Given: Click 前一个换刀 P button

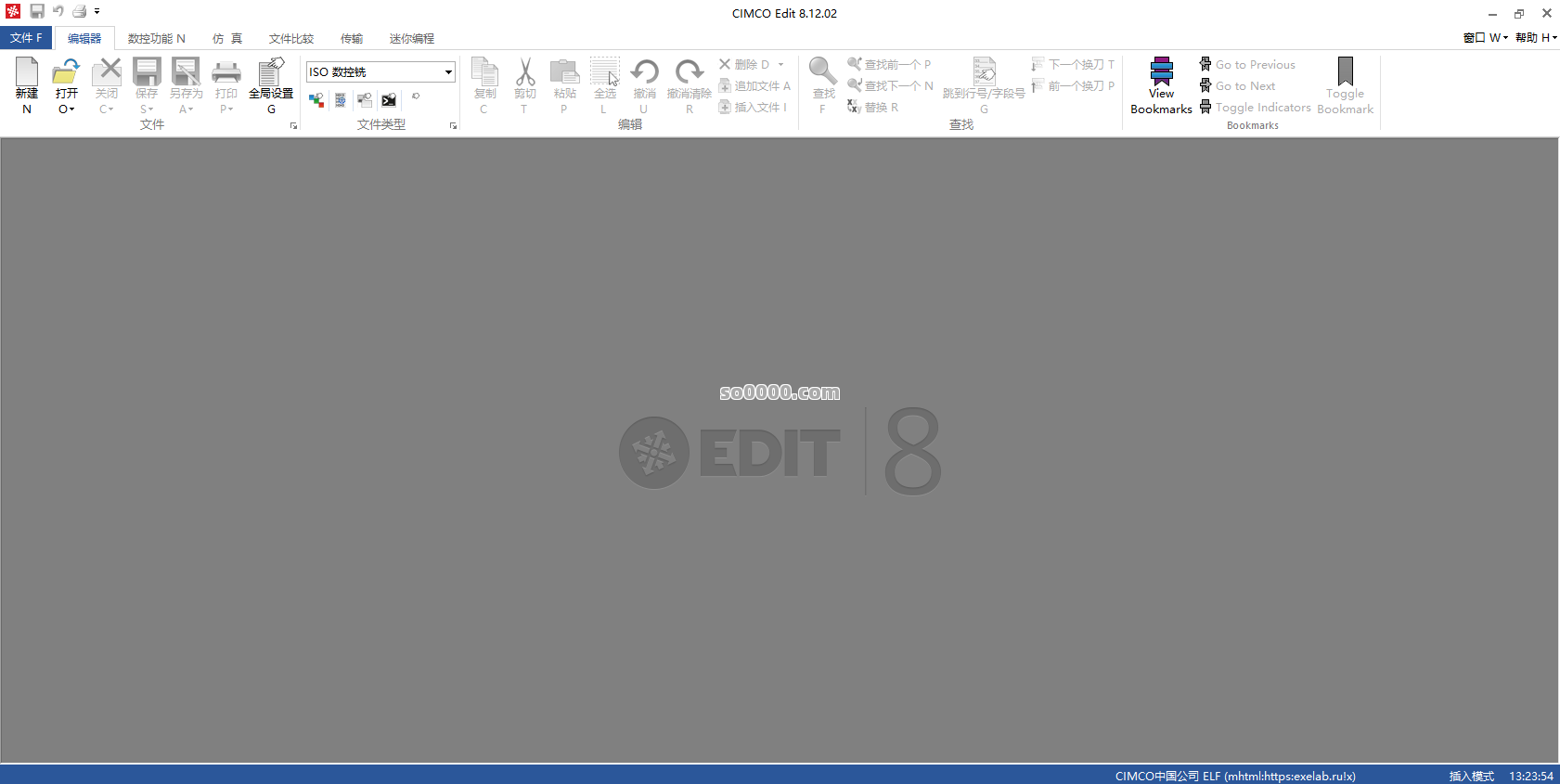Looking at the screenshot, I should (1073, 85).
